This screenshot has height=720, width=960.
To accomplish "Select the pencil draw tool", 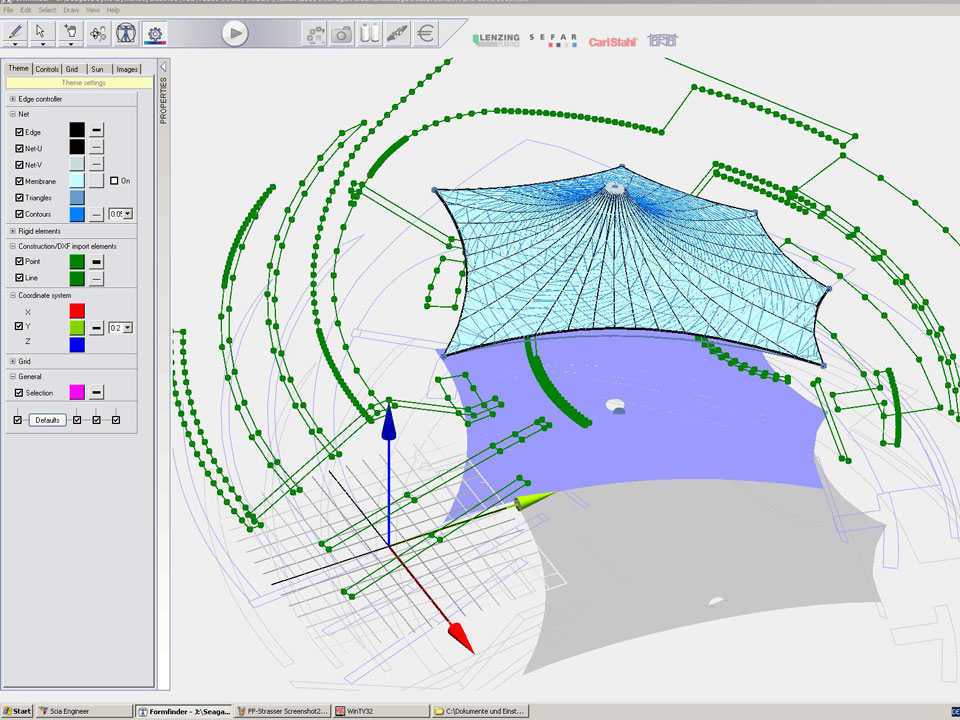I will coord(15,32).
